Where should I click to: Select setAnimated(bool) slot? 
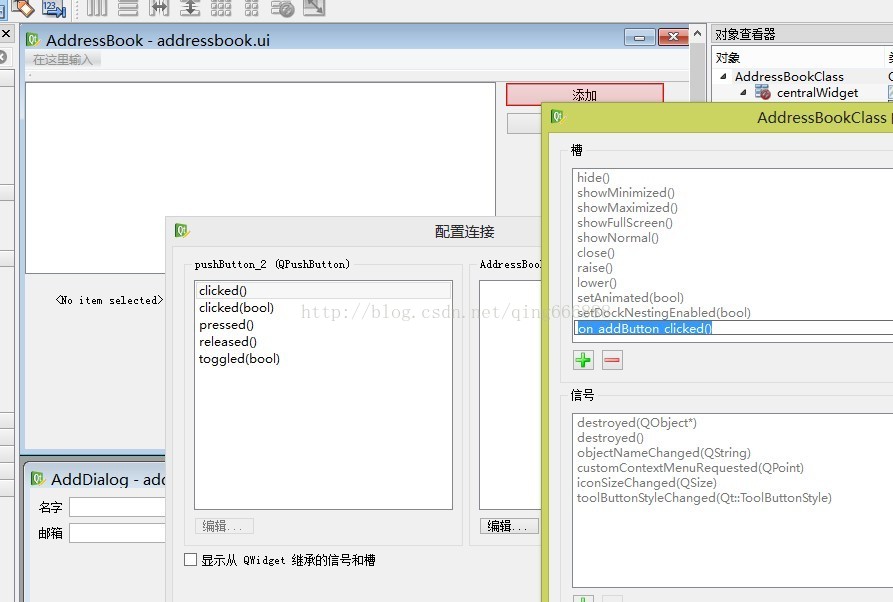coord(630,297)
